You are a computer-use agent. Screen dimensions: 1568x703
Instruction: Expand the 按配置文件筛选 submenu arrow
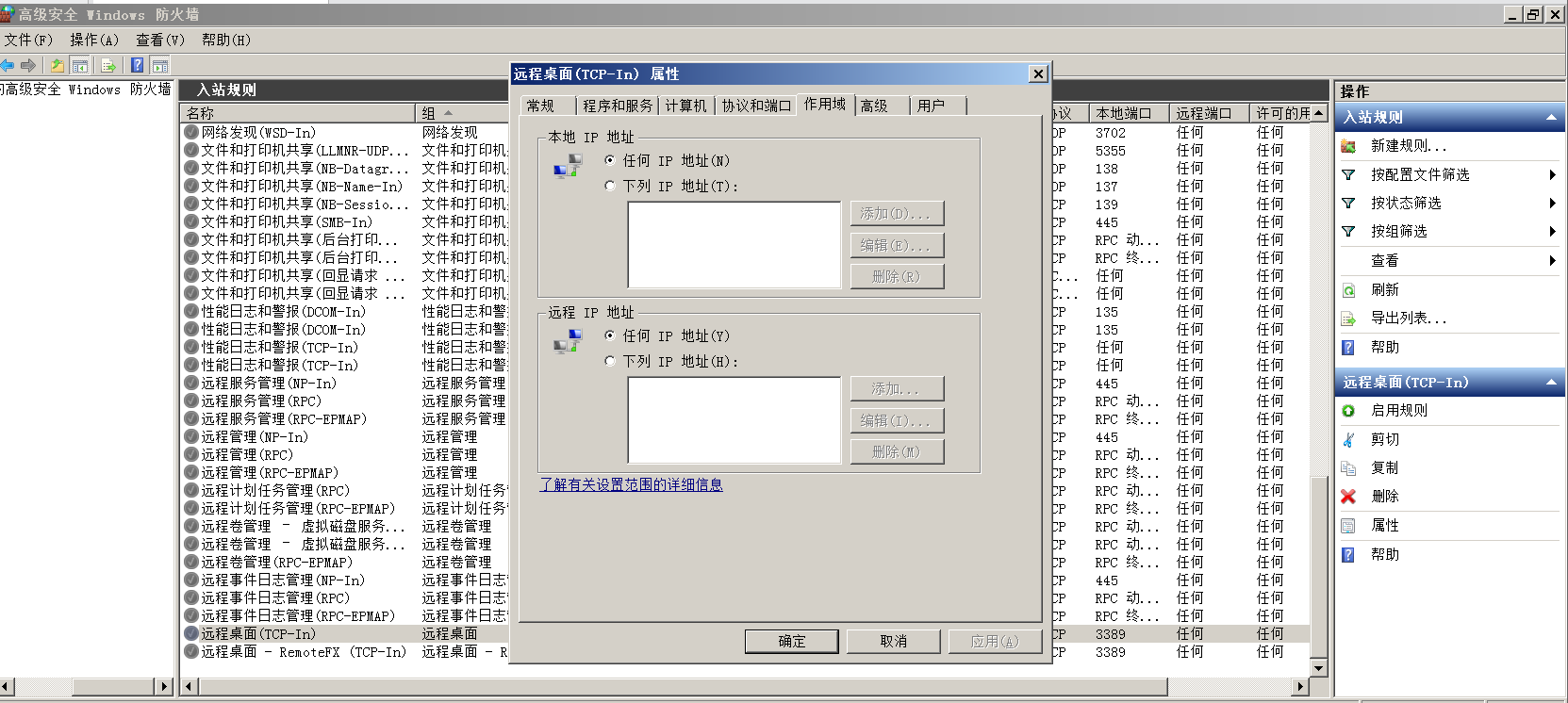pos(1552,175)
